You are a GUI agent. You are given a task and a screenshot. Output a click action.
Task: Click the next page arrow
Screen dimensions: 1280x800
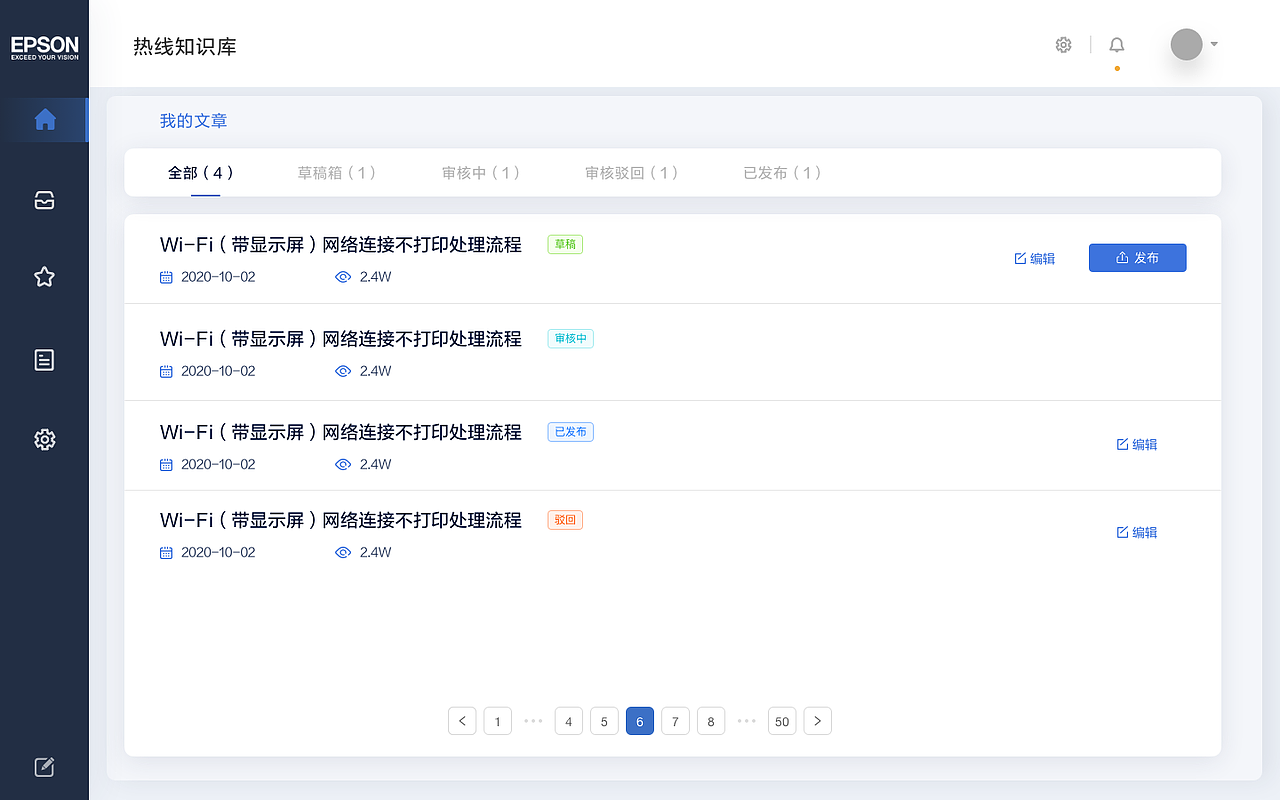tap(817, 721)
